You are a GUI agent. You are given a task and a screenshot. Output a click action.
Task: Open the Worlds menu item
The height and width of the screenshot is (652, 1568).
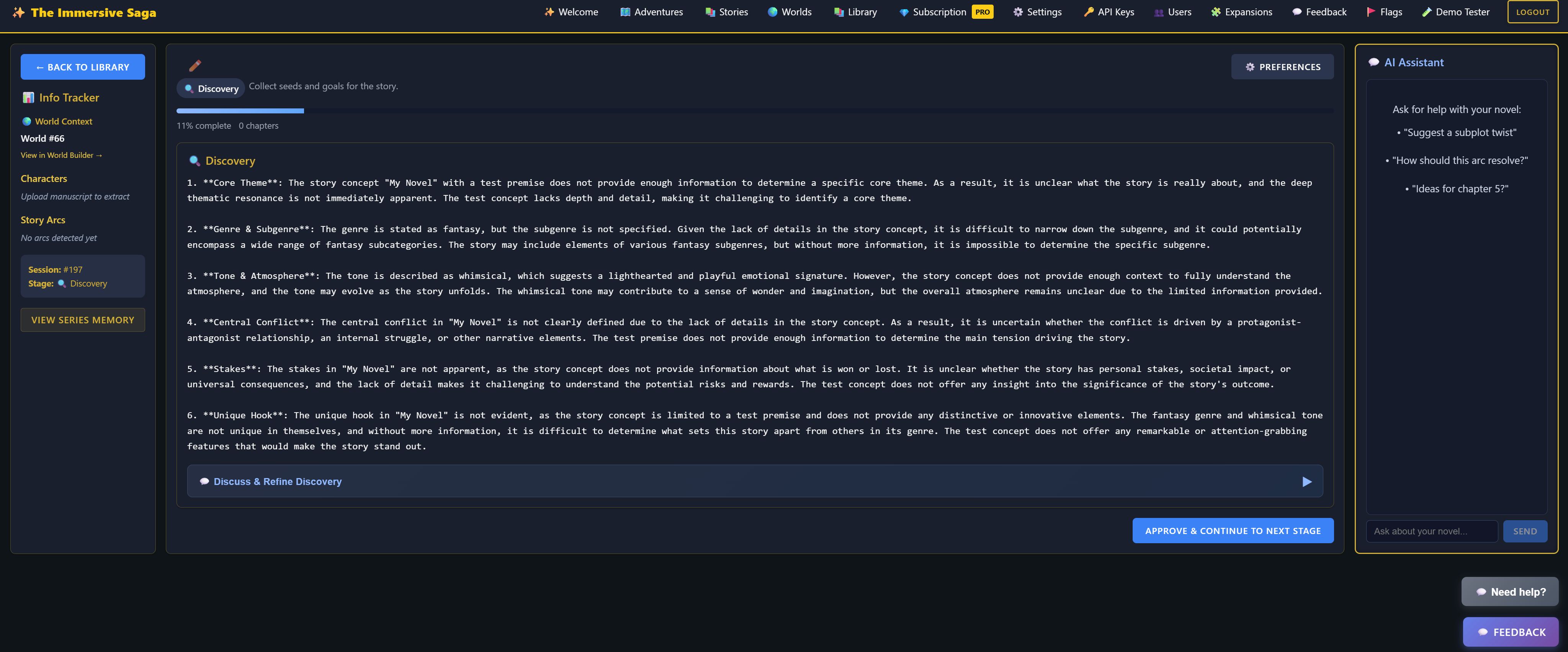(x=790, y=12)
